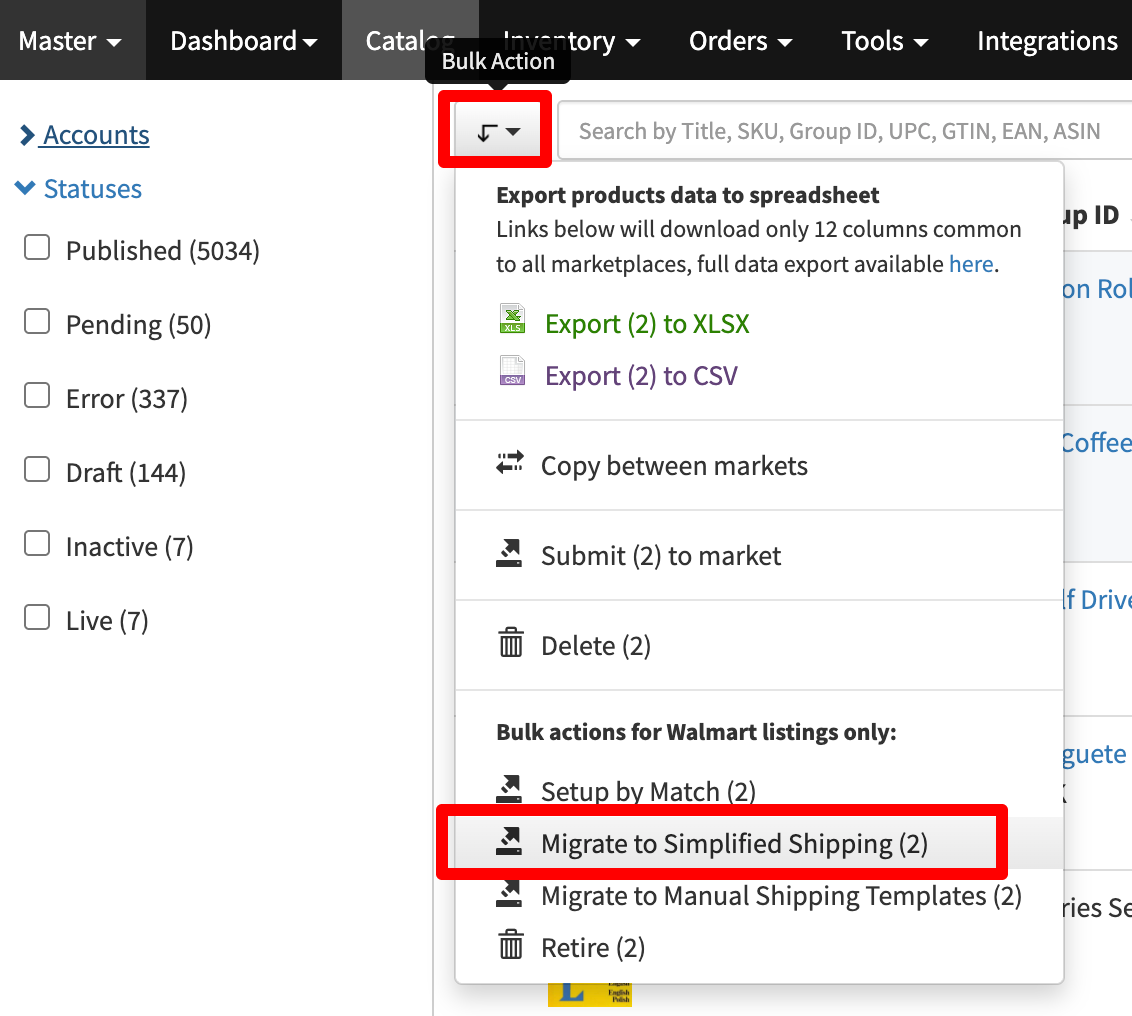
Task: Click Export (2) to XLSX link
Action: (647, 324)
